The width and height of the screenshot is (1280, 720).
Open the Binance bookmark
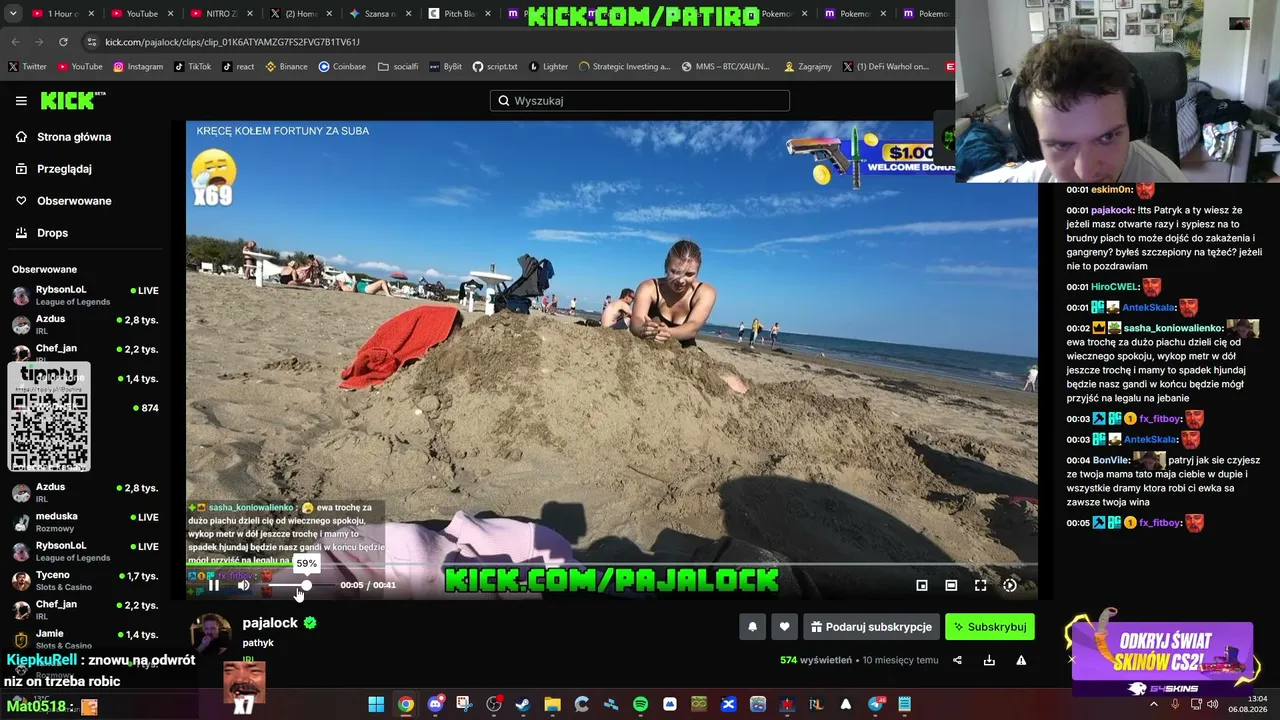(x=286, y=67)
